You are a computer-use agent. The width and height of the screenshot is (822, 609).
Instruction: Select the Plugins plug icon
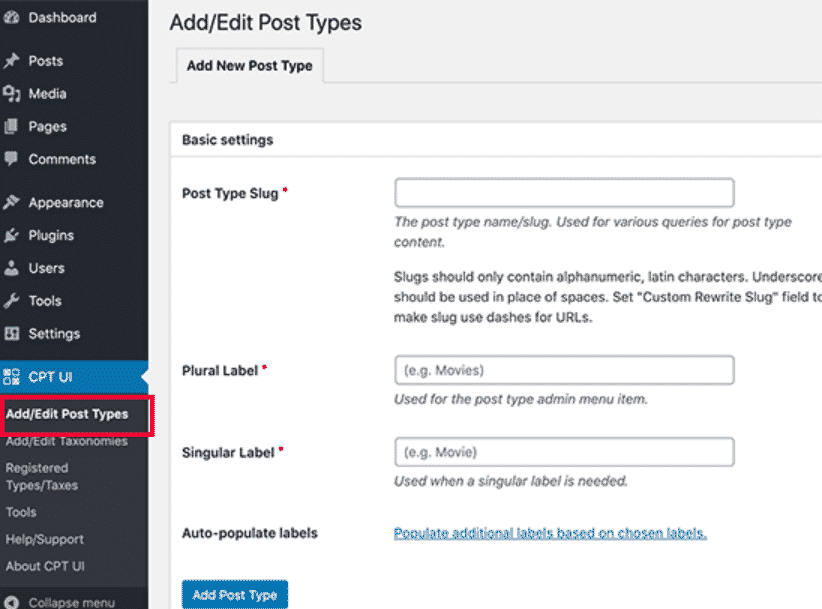pos(13,235)
